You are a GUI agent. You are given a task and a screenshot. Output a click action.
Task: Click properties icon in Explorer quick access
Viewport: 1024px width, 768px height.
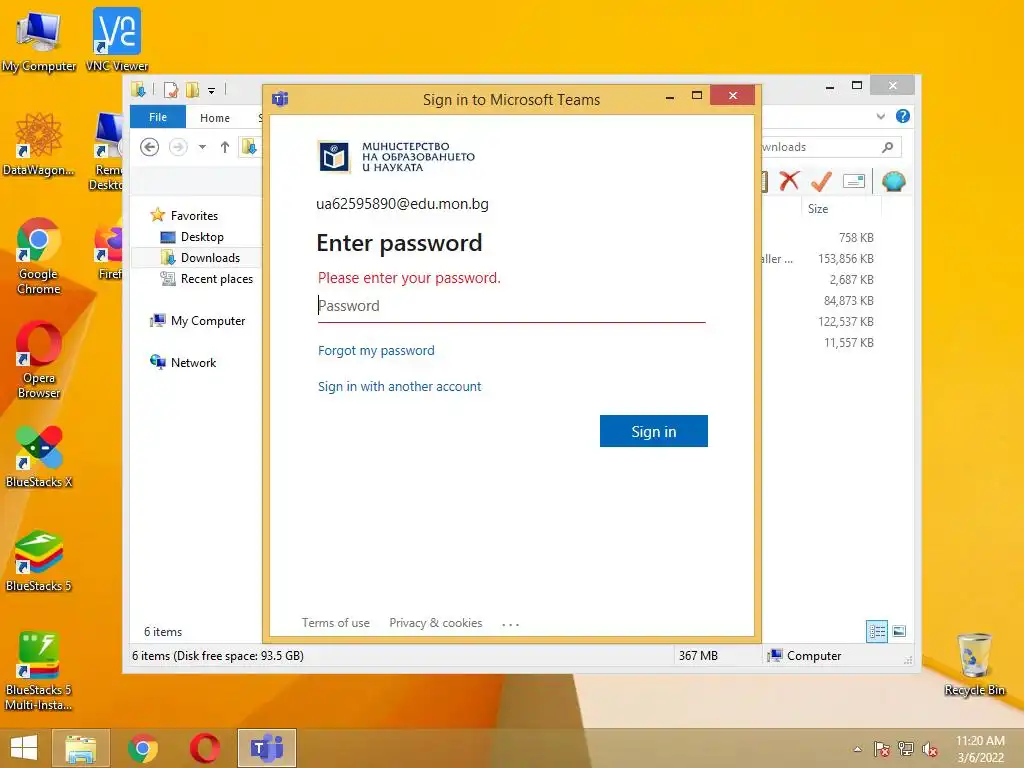tap(171, 89)
